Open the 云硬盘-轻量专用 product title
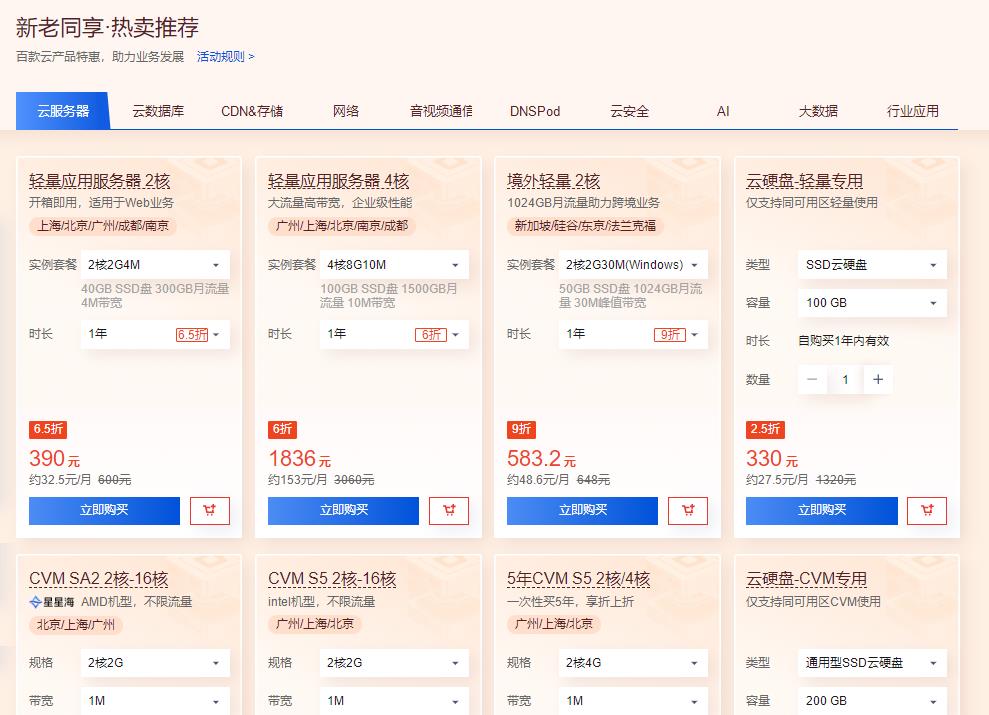Viewport: 989px width, 715px height. [x=804, y=182]
